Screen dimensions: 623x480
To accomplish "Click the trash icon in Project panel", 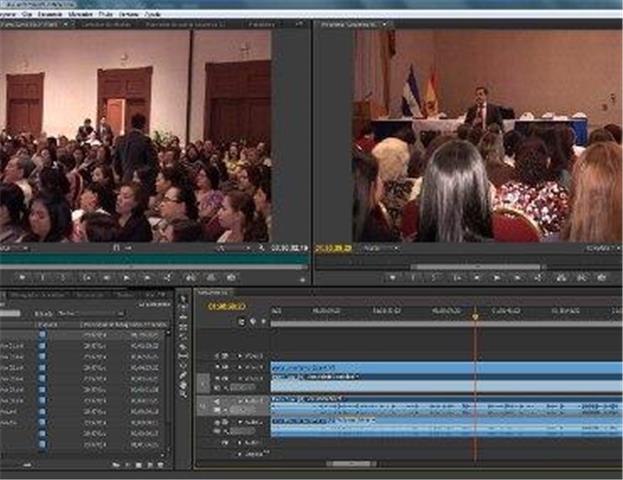I will coord(162,465).
